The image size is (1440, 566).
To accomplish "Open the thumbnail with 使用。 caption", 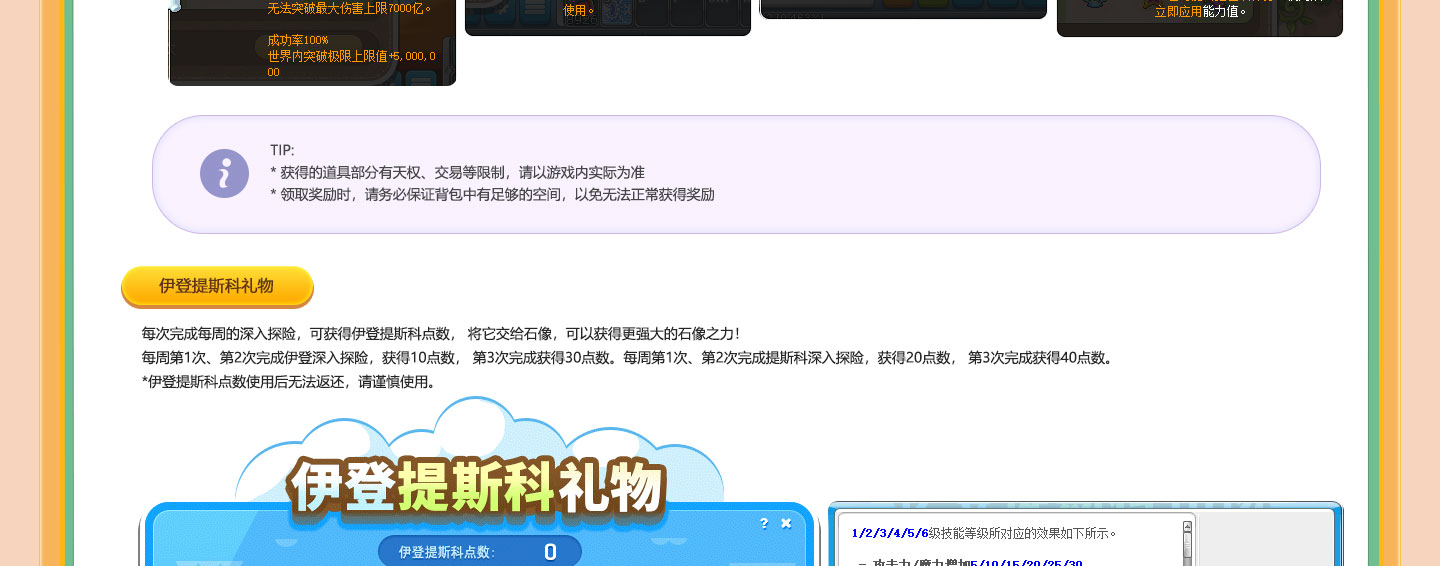I will point(607,17).
